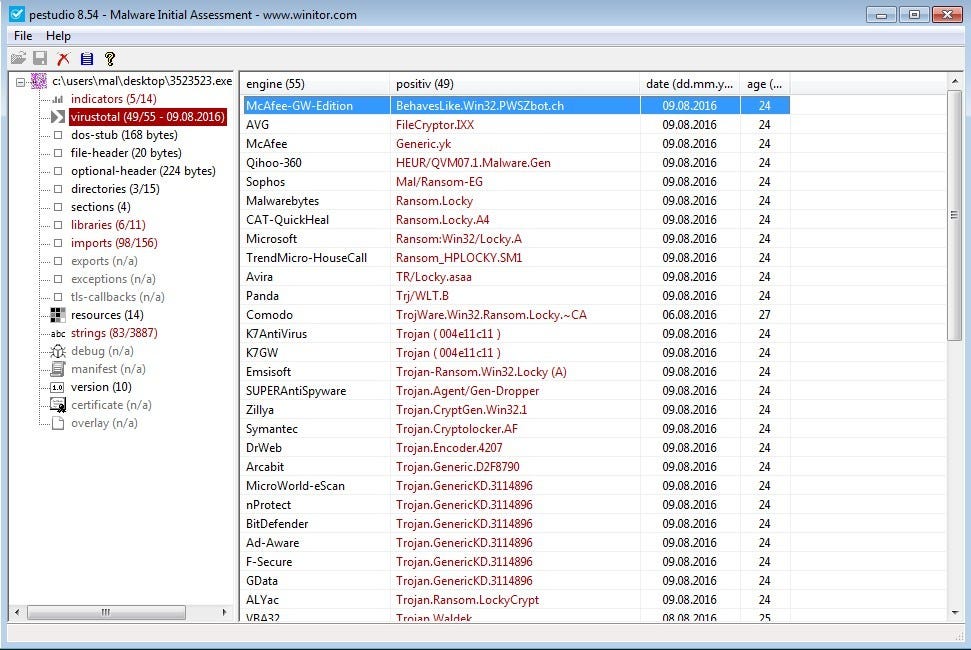Click the tls-callbacks checkbox
The image size is (971, 650).
pyautogui.click(x=58, y=297)
